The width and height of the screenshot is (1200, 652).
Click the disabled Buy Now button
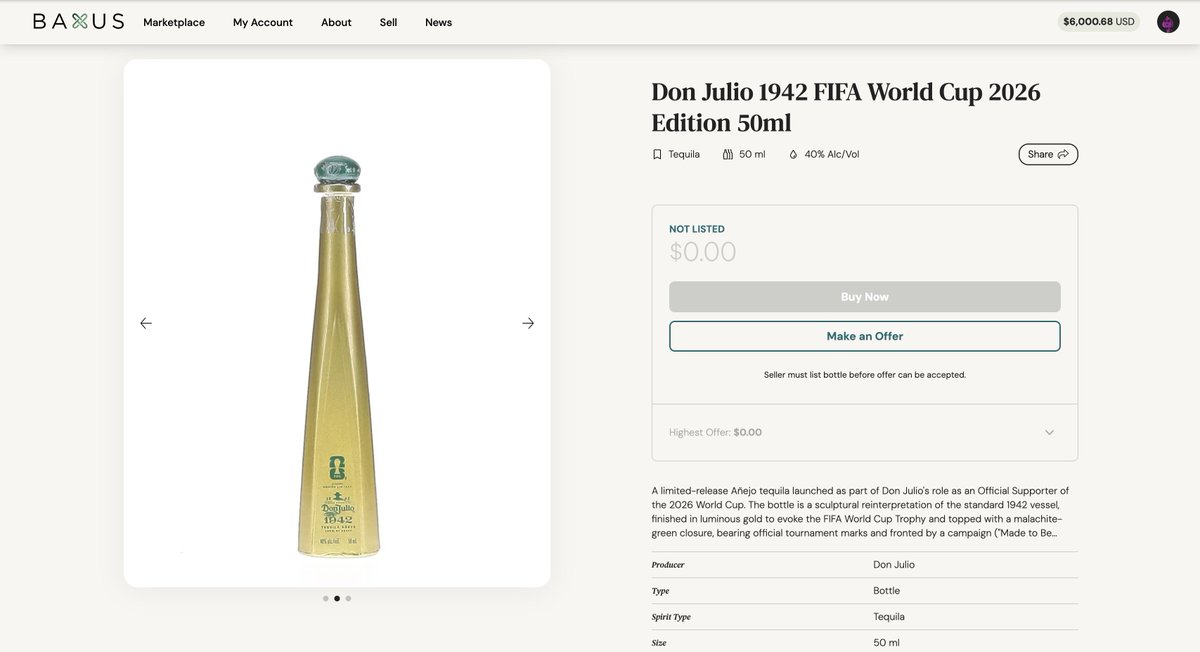pyautogui.click(x=865, y=297)
